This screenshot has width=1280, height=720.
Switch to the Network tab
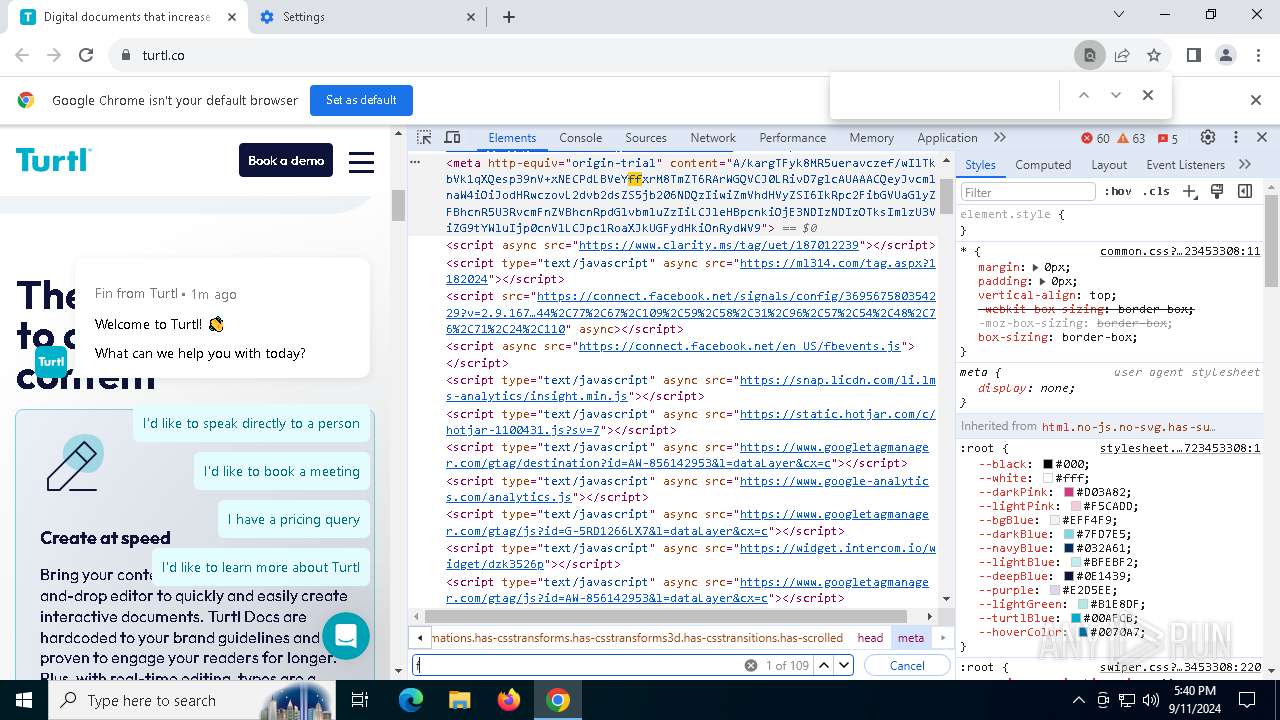(713, 138)
